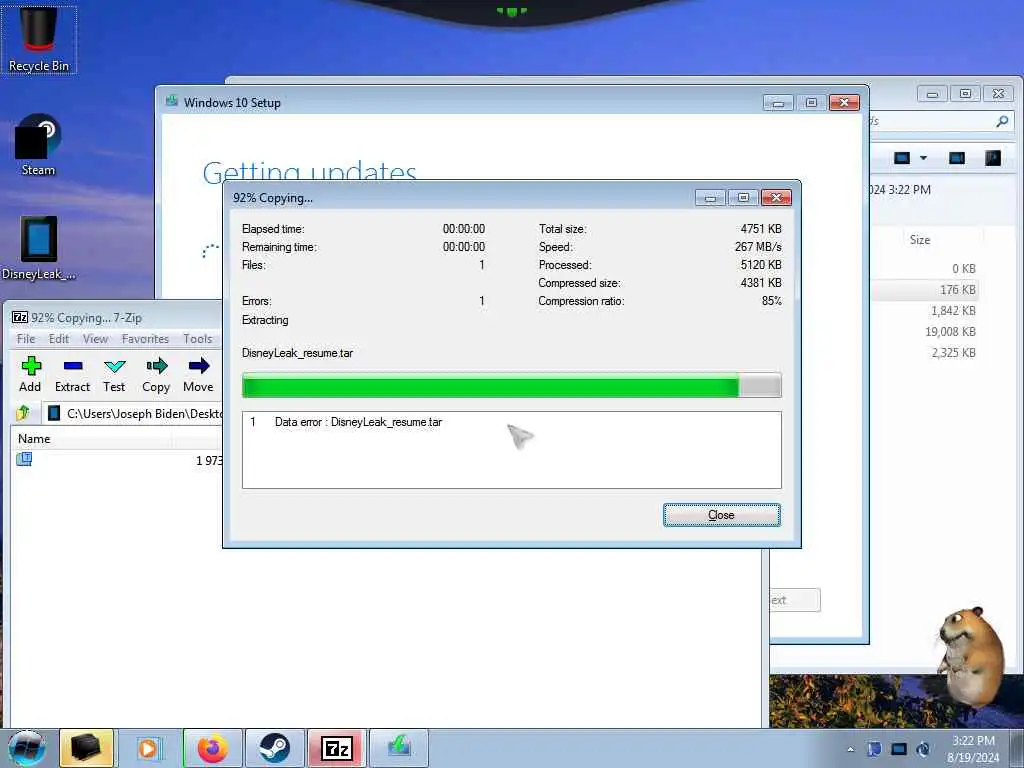Click the green copying progress bar
1024x768 pixels.
(x=511, y=385)
